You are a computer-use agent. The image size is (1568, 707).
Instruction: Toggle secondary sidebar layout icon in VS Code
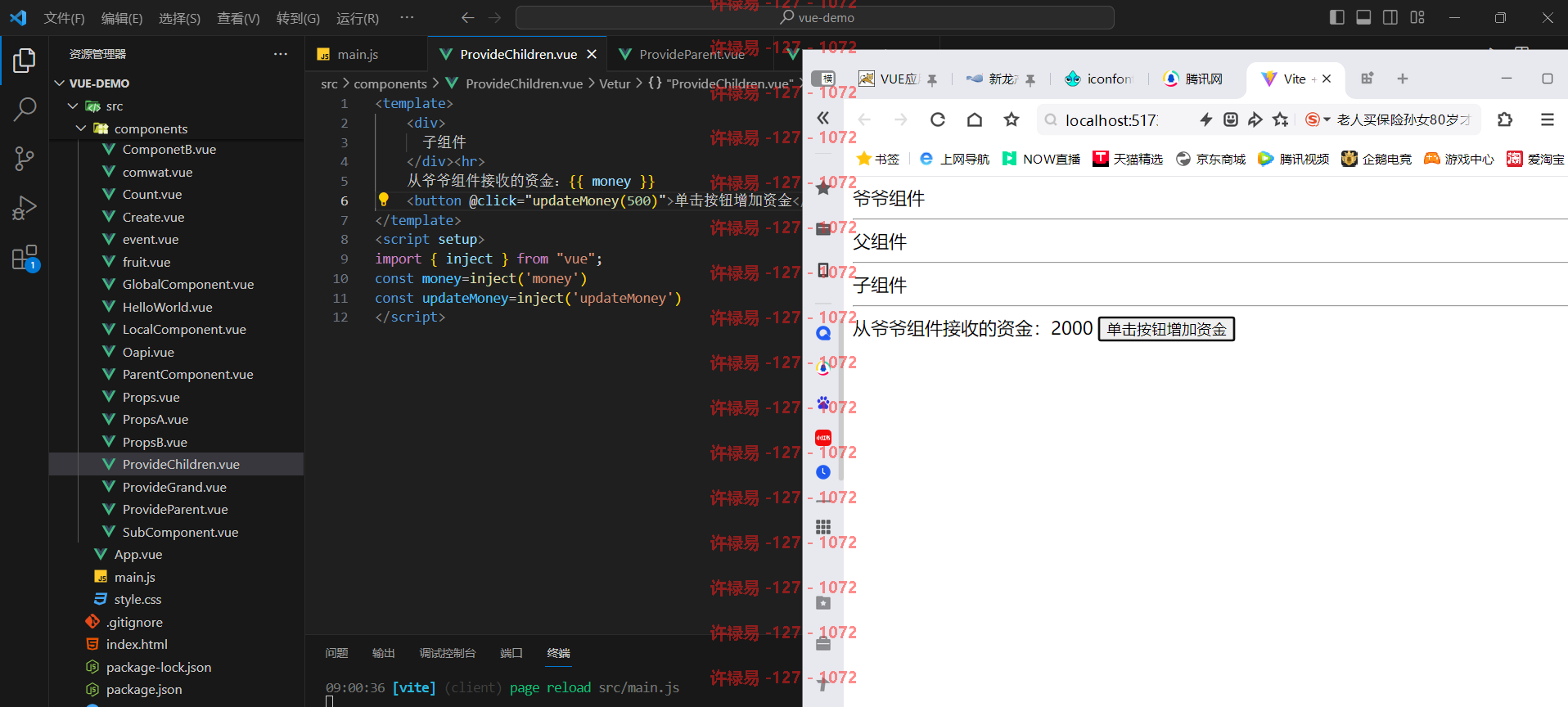(x=1390, y=17)
